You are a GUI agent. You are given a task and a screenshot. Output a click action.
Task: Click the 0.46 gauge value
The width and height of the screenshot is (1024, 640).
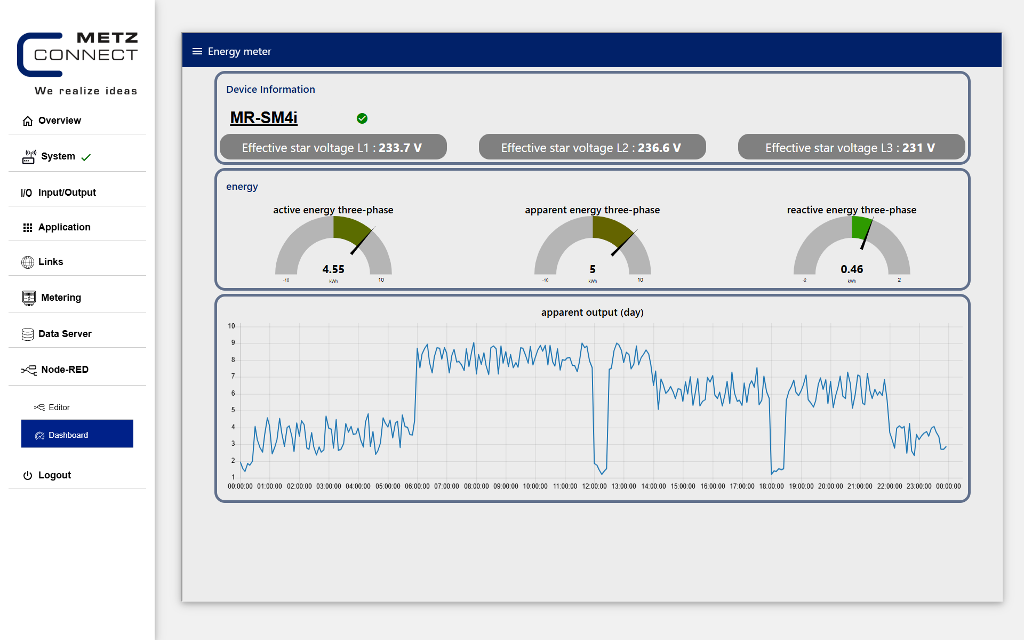click(852, 269)
